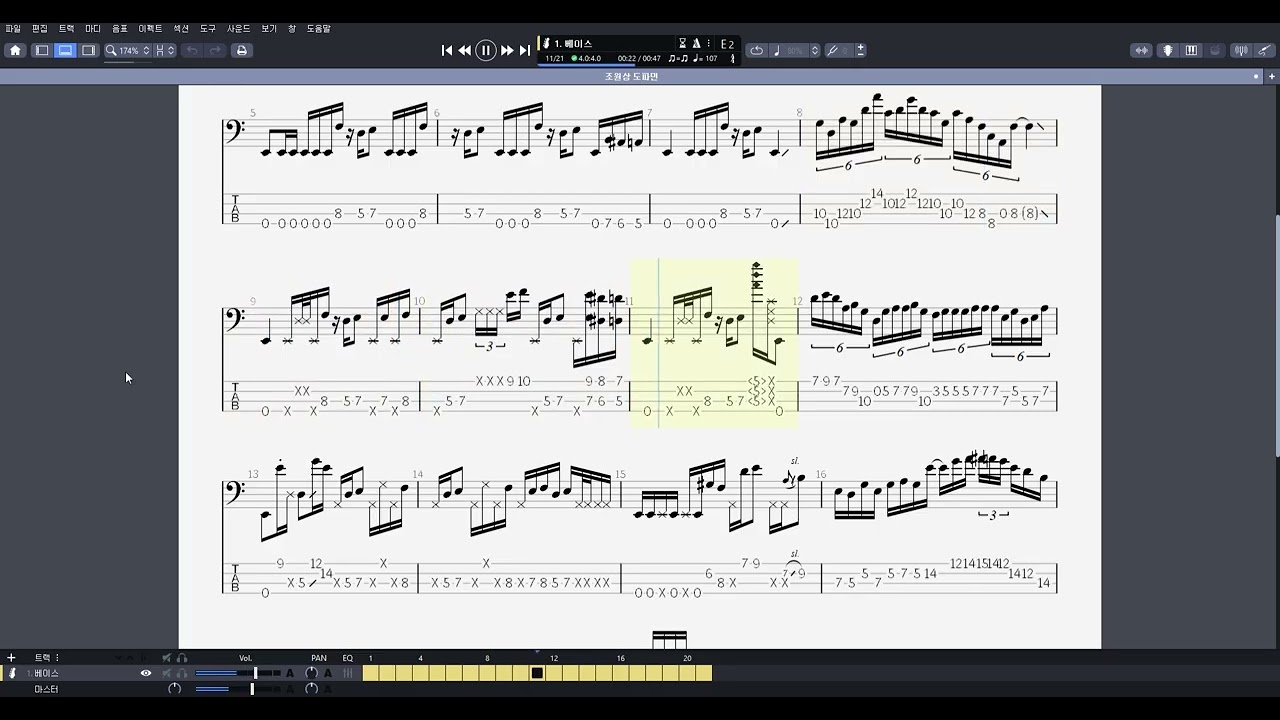Open the metronome options dots menu
The height and width of the screenshot is (720, 1280).
click(709, 44)
